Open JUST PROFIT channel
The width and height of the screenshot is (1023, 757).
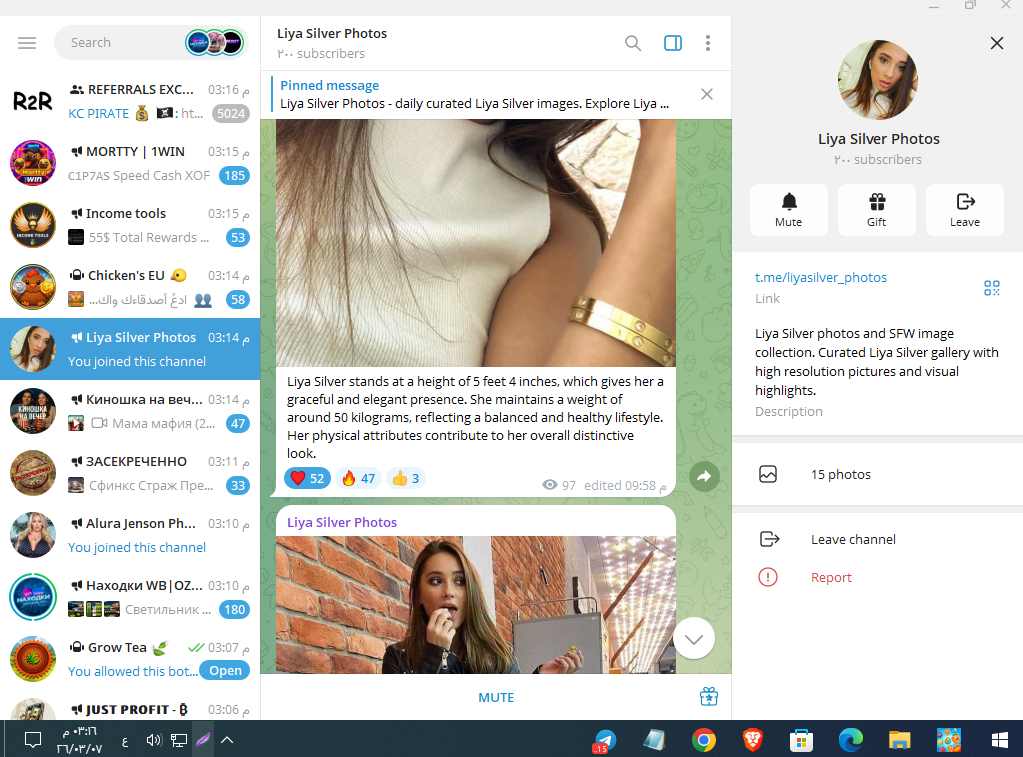pyautogui.click(x=130, y=705)
